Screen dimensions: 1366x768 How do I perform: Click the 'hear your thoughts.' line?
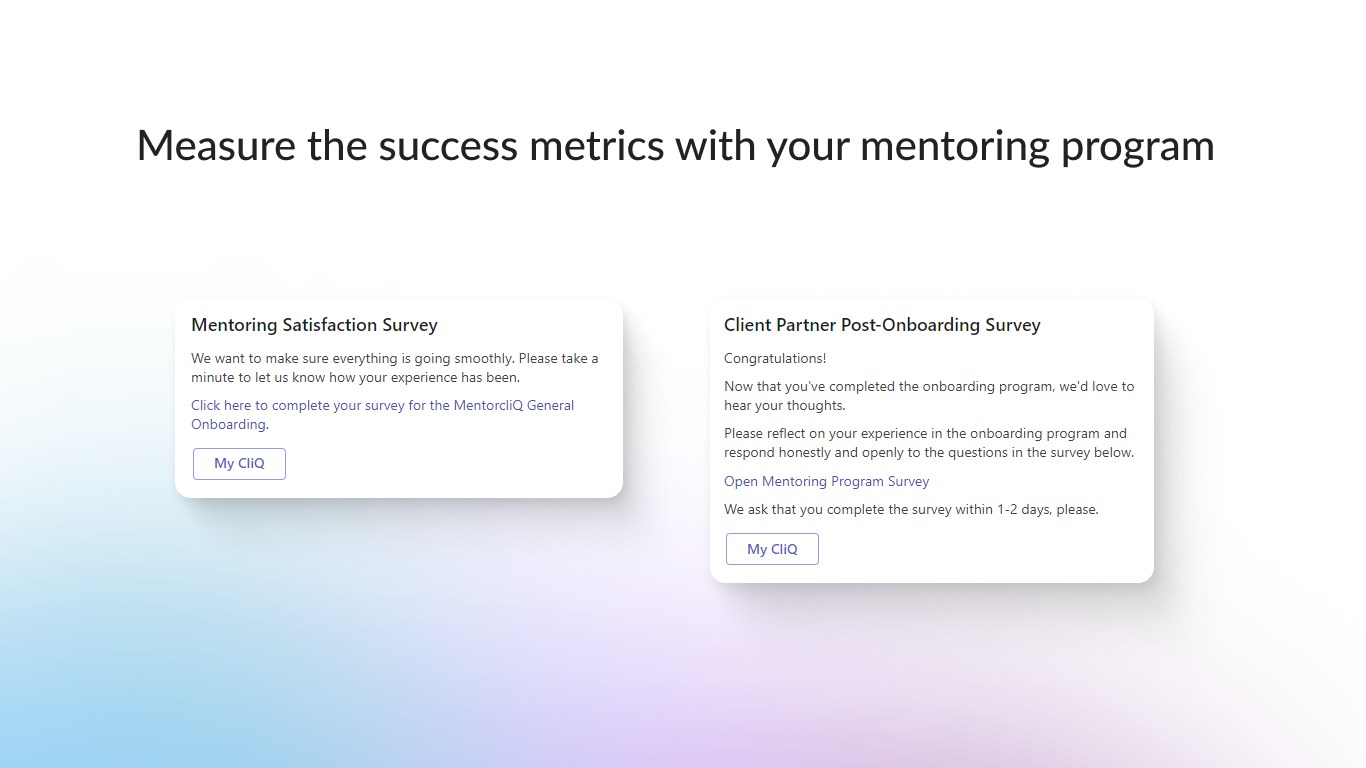click(784, 405)
